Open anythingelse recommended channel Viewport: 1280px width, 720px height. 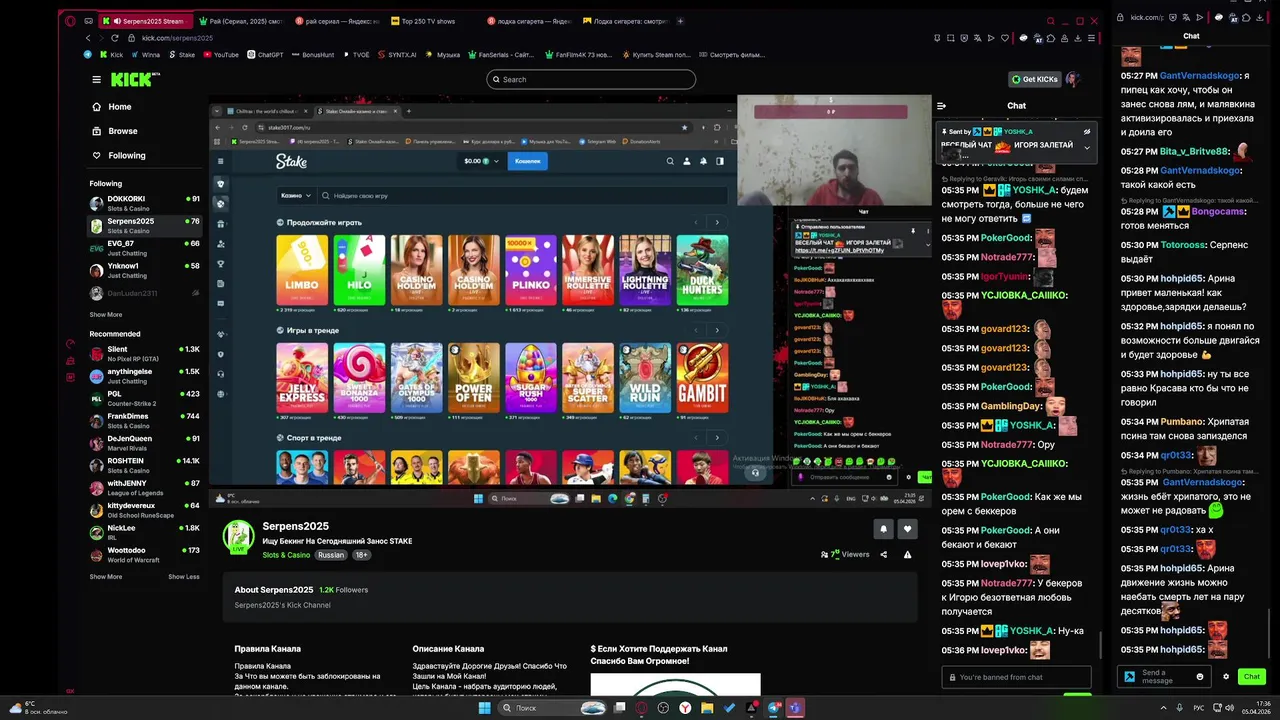tap(146, 375)
